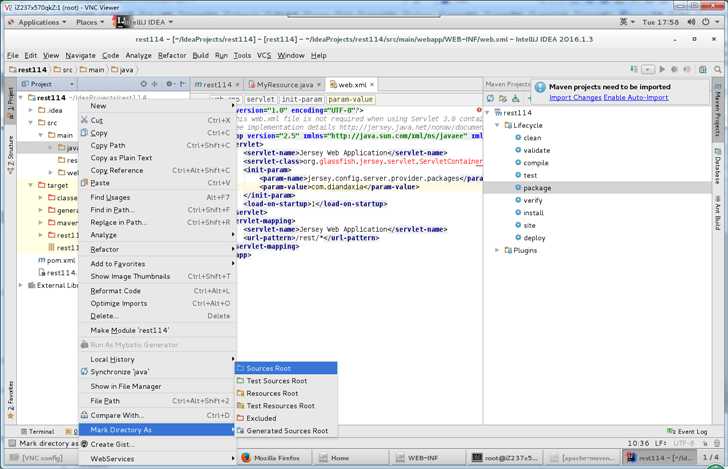Viewport: 728px width, 469px height.
Task: Click the Cut scissors entry in context menu
Action: (x=158, y=120)
